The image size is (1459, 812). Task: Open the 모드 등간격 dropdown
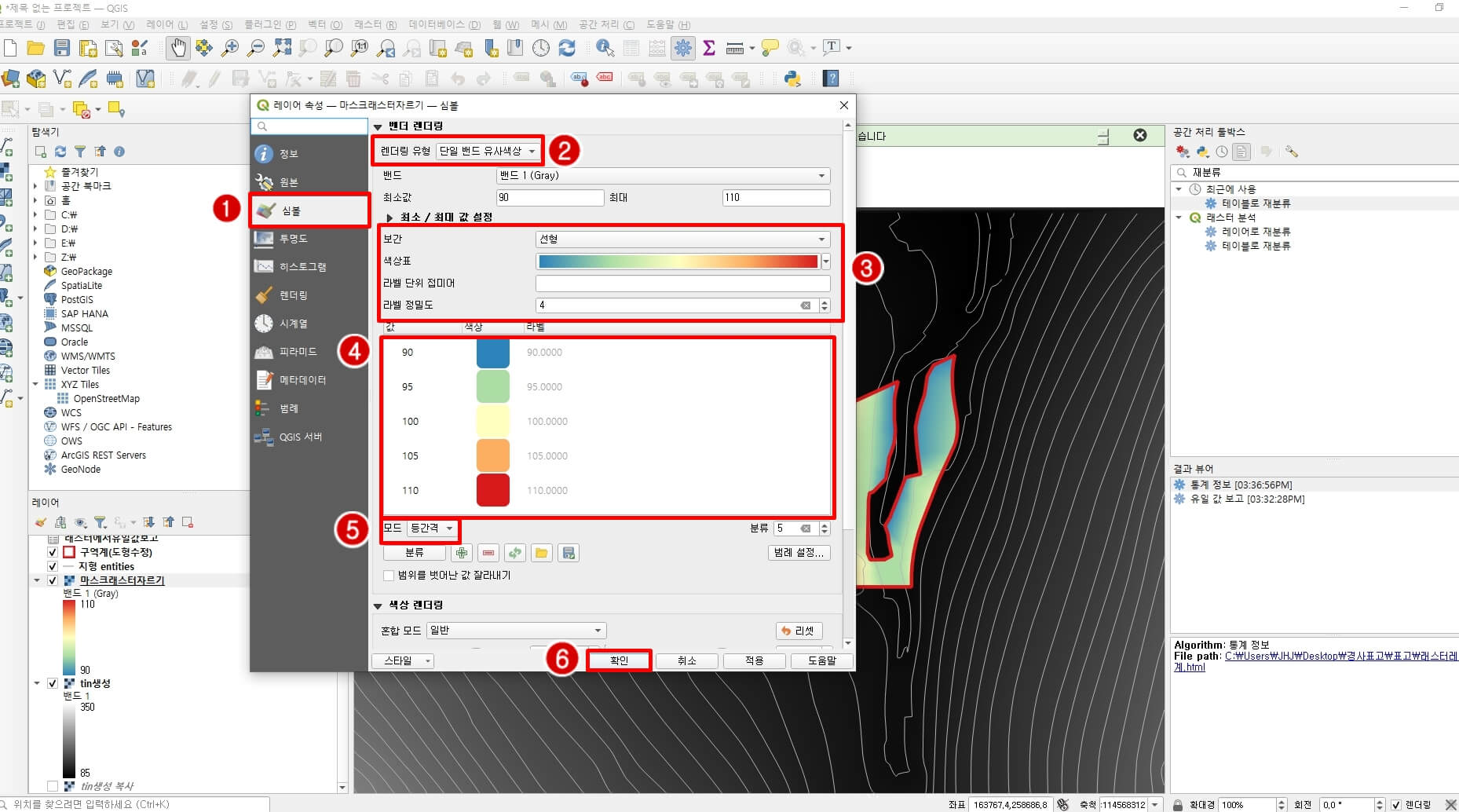point(433,529)
